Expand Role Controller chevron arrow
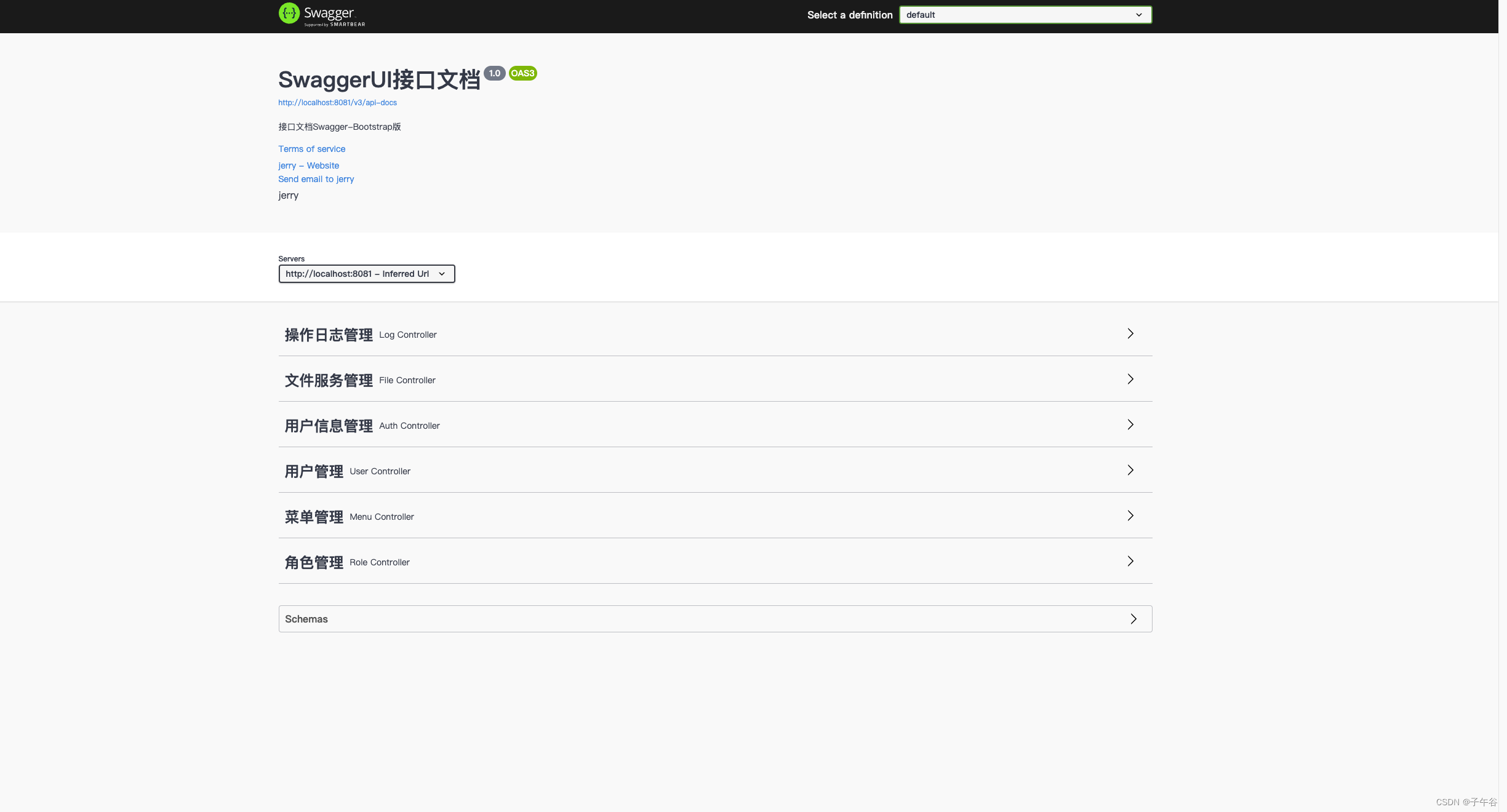Viewport: 1507px width, 812px height. pyautogui.click(x=1130, y=561)
